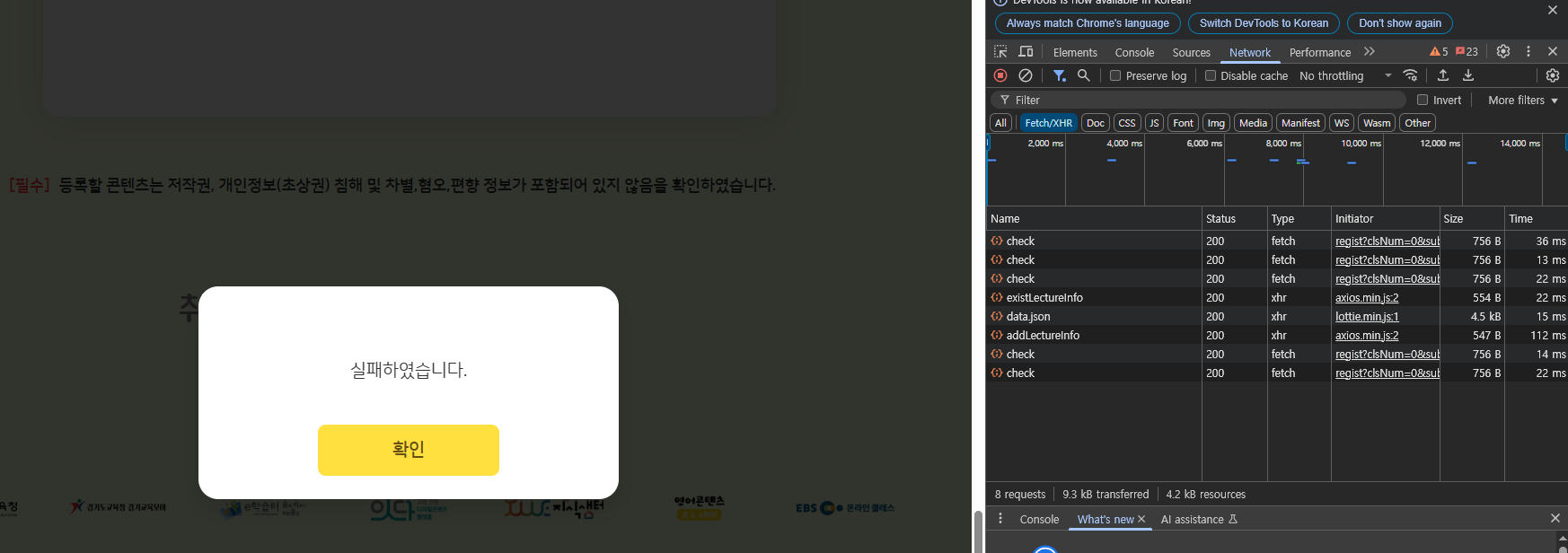1568x553 pixels.
Task: Clear the network log
Action: 1026,75
